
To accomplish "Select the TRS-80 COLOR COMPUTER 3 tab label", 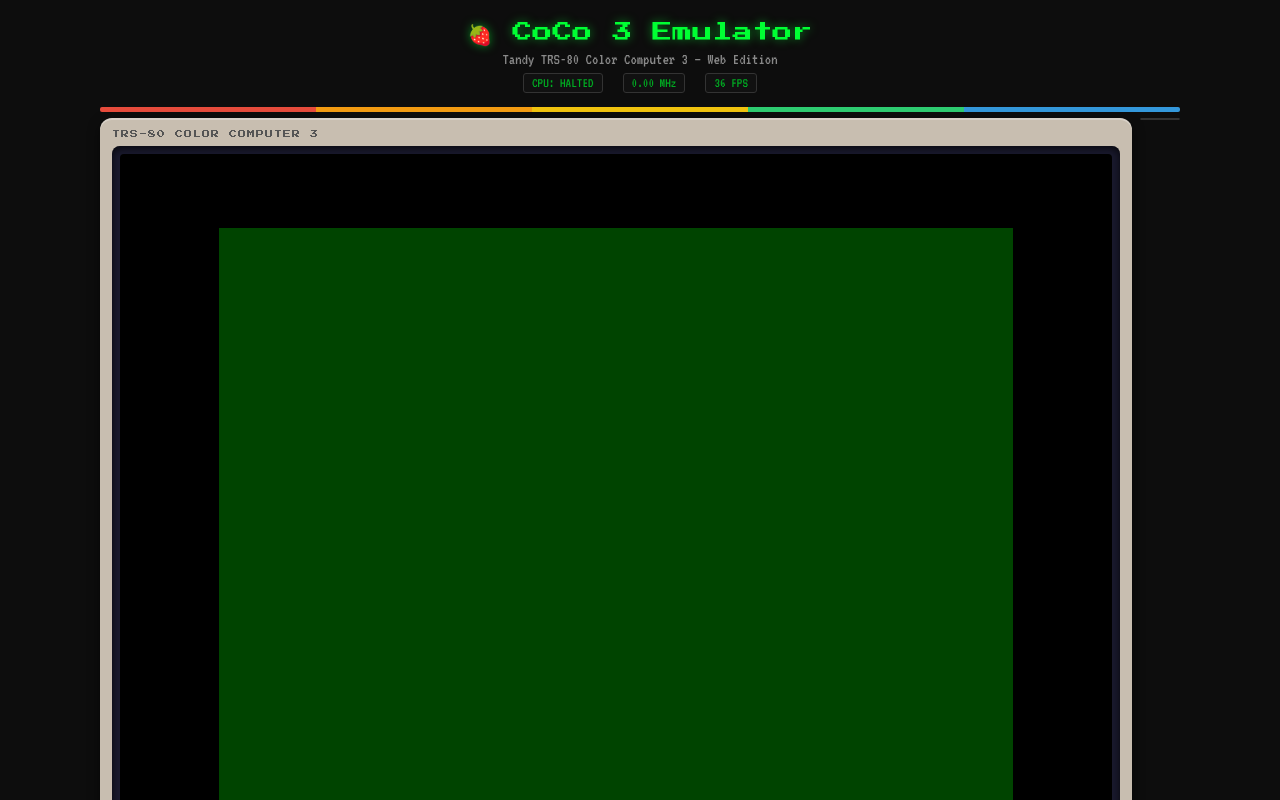I will [x=215, y=133].
